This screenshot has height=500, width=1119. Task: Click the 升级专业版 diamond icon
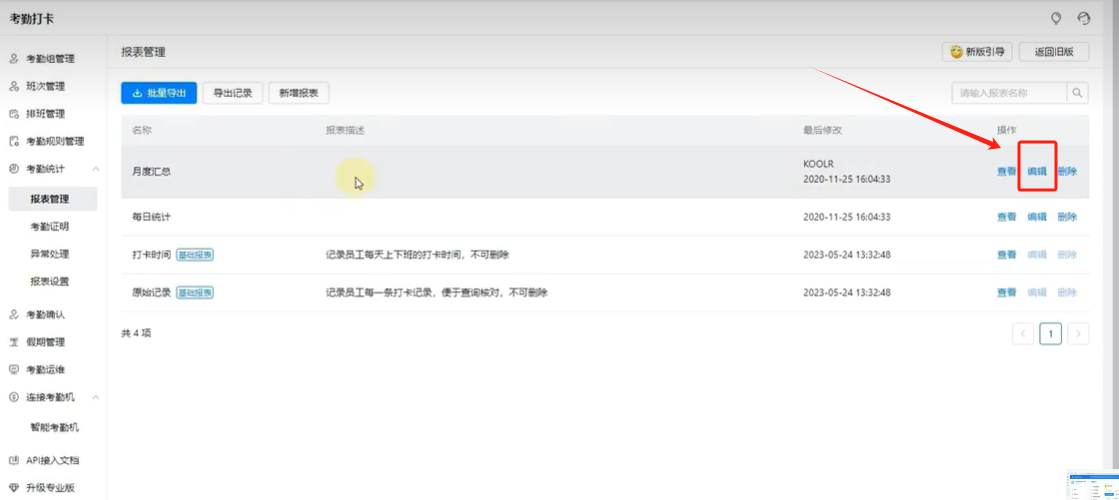tap(14, 488)
